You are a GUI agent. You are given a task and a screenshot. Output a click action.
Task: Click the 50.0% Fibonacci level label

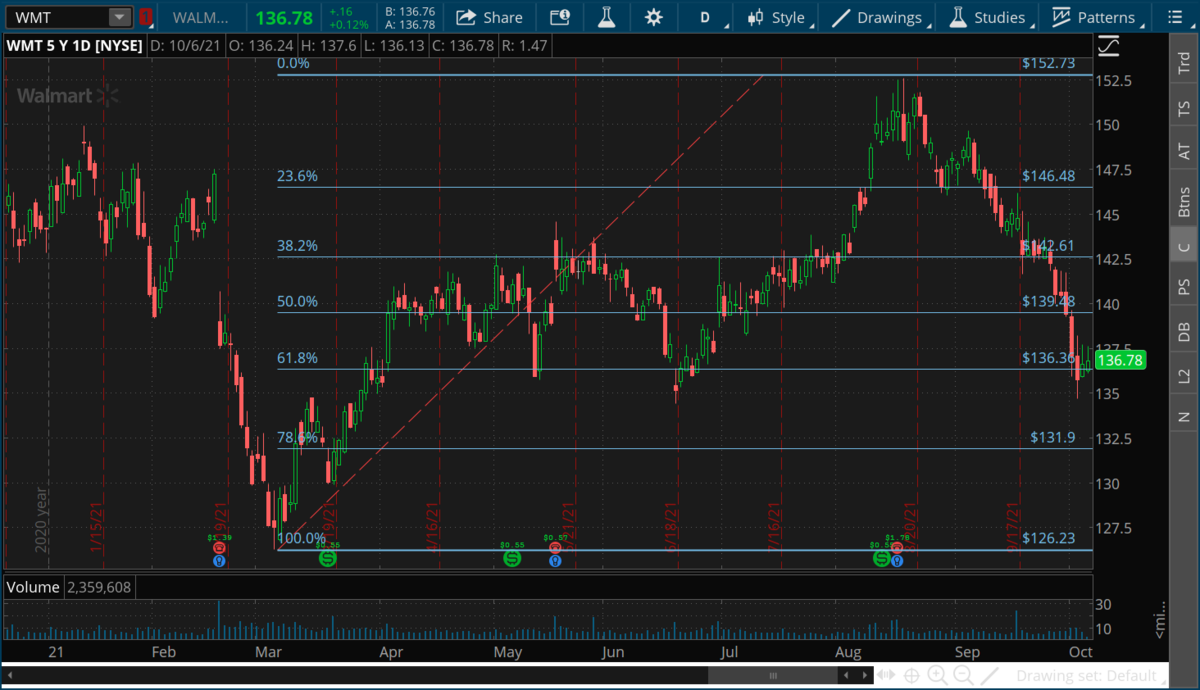point(297,301)
